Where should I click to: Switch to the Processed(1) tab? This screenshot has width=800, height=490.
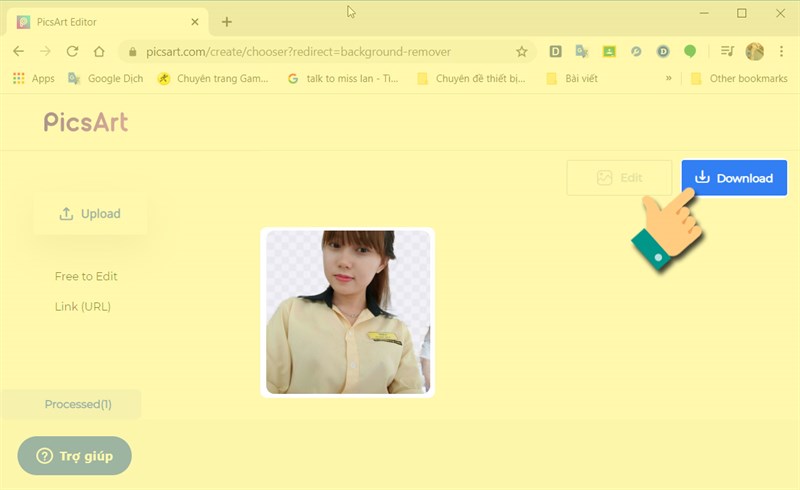[x=77, y=404]
